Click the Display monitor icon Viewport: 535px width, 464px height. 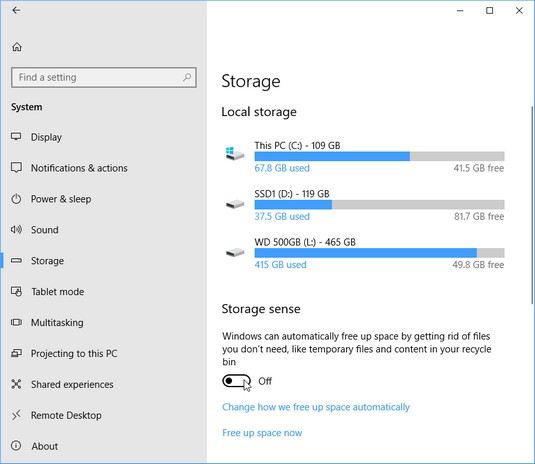click(x=16, y=137)
